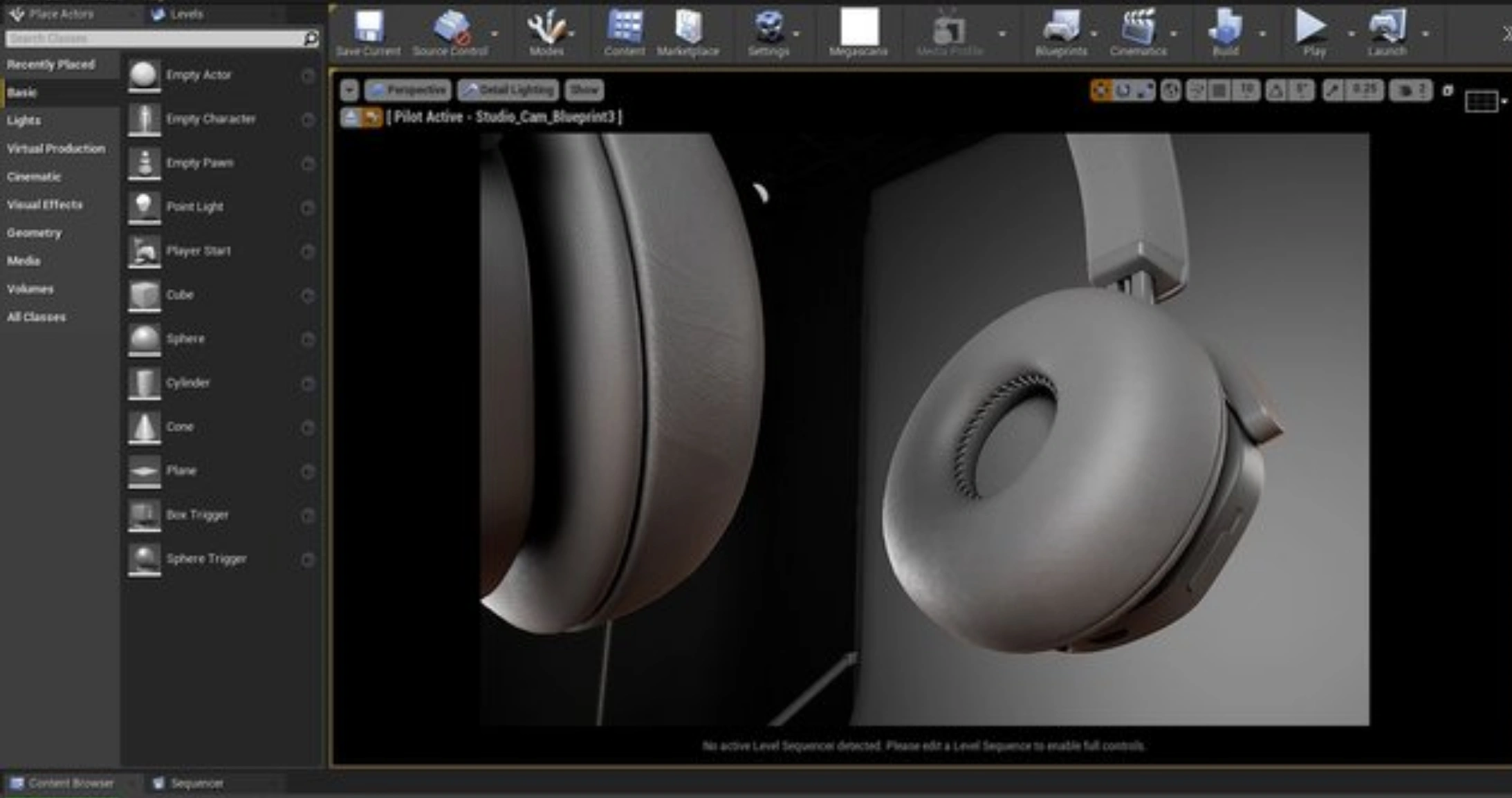
Task: Click the Player Start thumbnail
Action: click(144, 251)
